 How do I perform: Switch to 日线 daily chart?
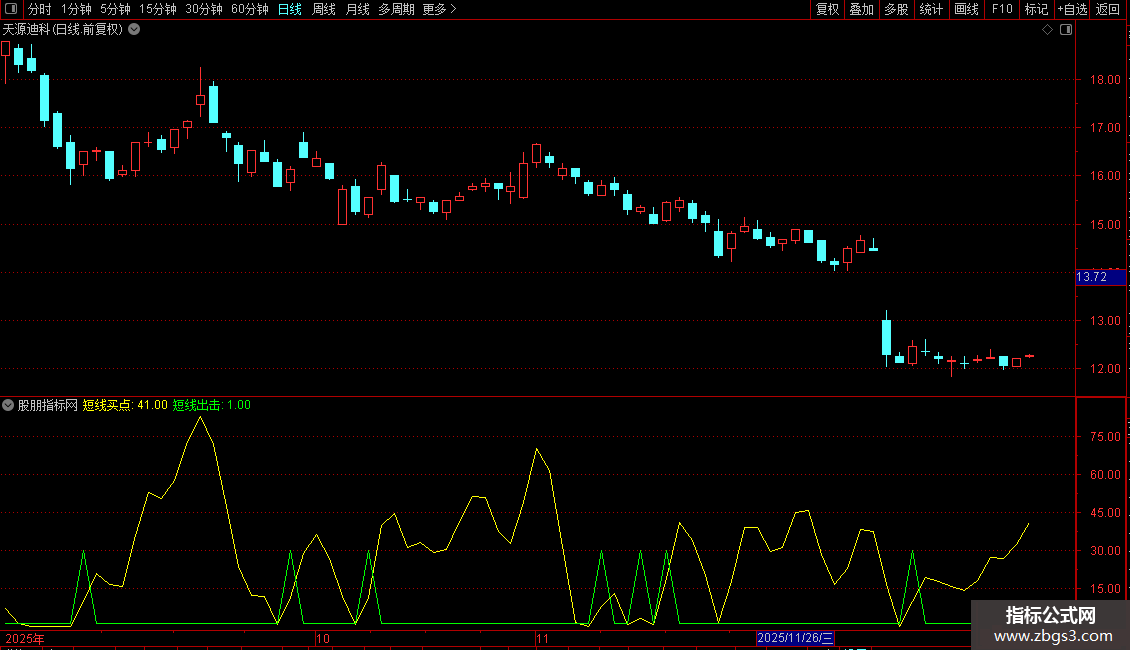click(290, 9)
